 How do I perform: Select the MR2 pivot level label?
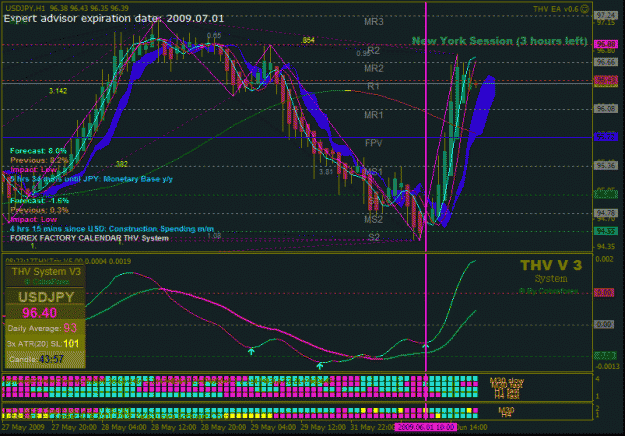tap(373, 68)
